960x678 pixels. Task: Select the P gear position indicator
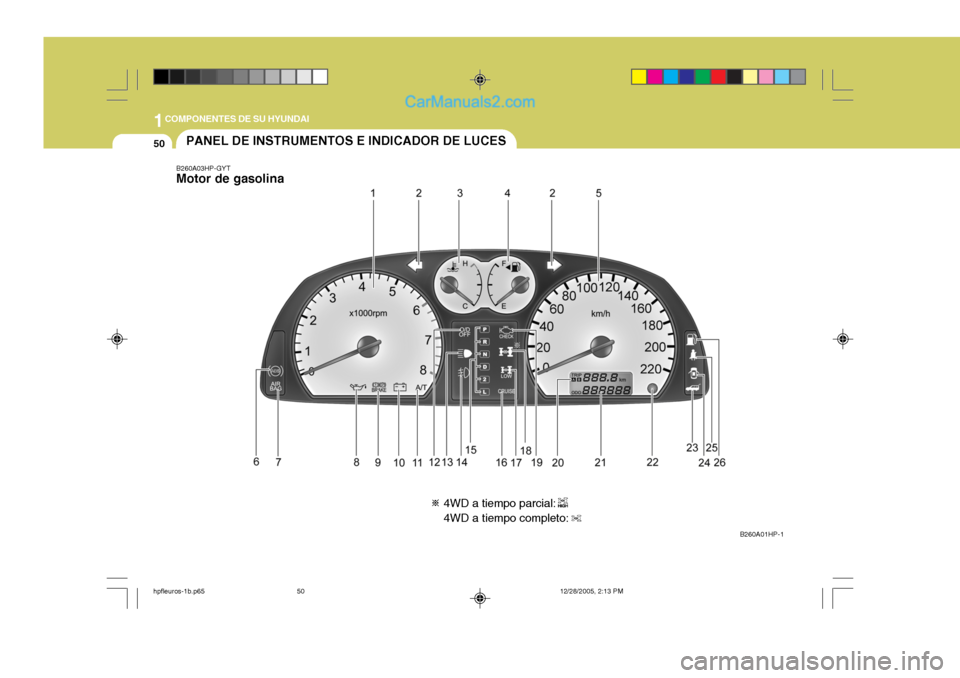pos(484,330)
